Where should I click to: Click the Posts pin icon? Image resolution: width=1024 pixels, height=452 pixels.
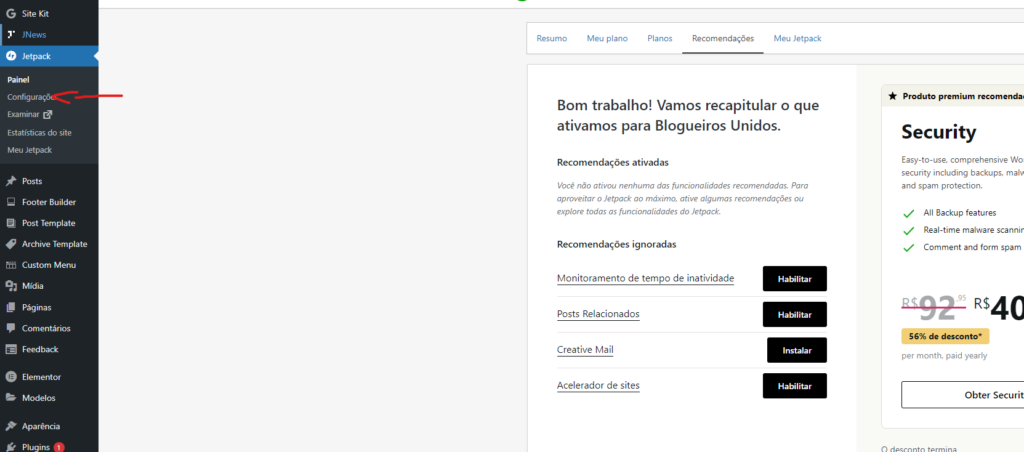pos(11,181)
